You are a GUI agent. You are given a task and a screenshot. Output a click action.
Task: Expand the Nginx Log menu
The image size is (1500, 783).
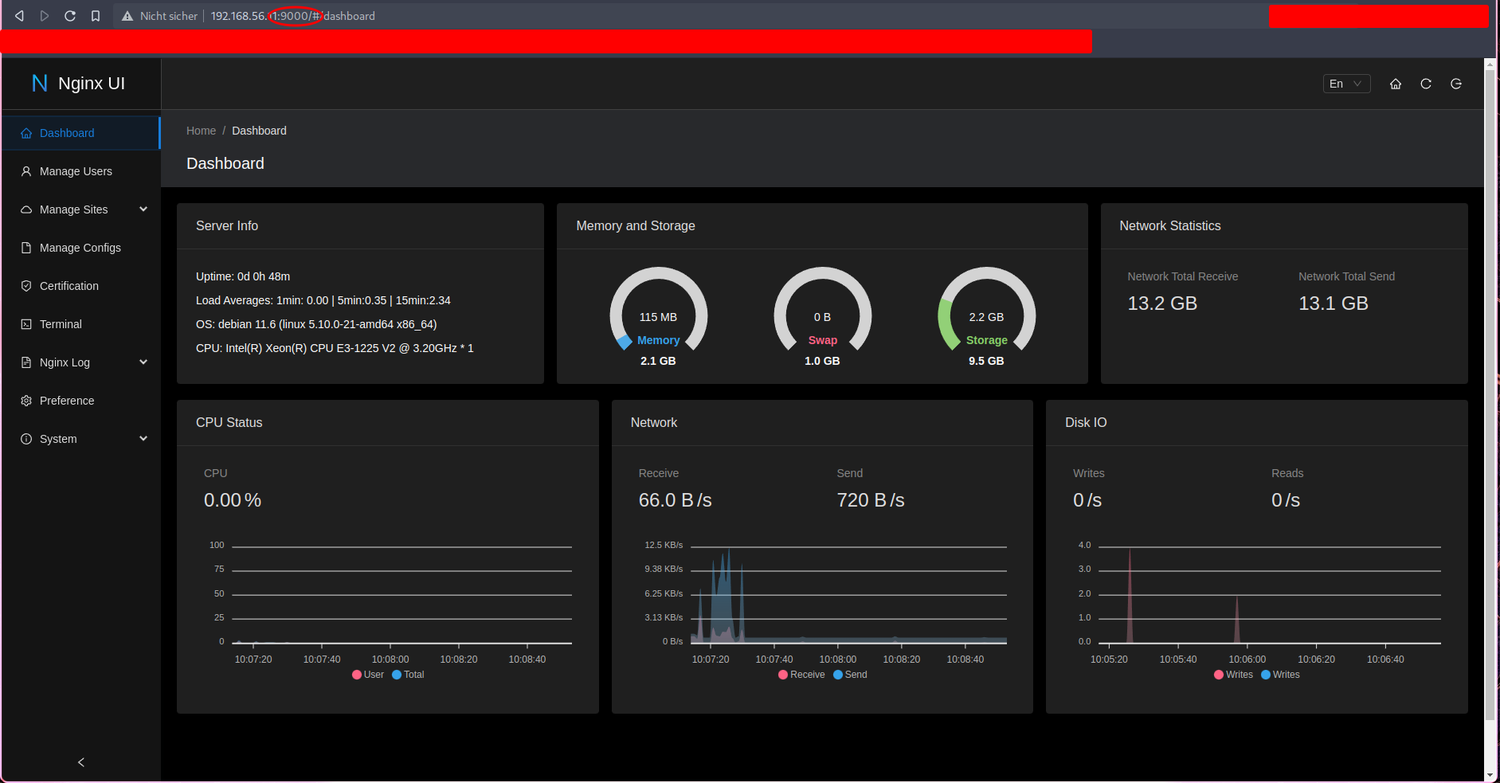[143, 362]
